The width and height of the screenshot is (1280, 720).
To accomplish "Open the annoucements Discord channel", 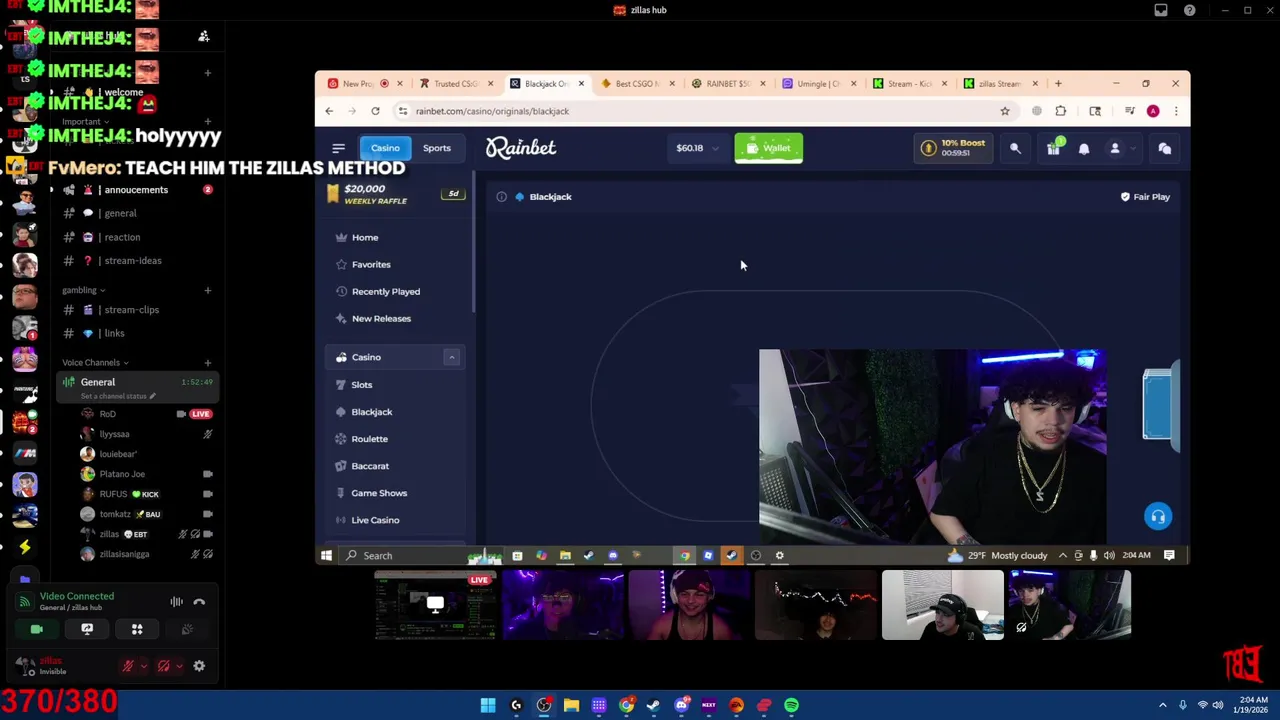I will (x=136, y=190).
